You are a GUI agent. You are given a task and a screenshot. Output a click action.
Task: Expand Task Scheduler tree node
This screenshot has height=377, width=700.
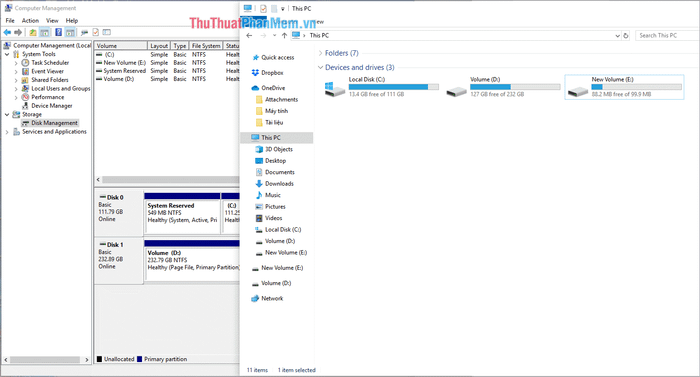pyautogui.click(x=17, y=63)
